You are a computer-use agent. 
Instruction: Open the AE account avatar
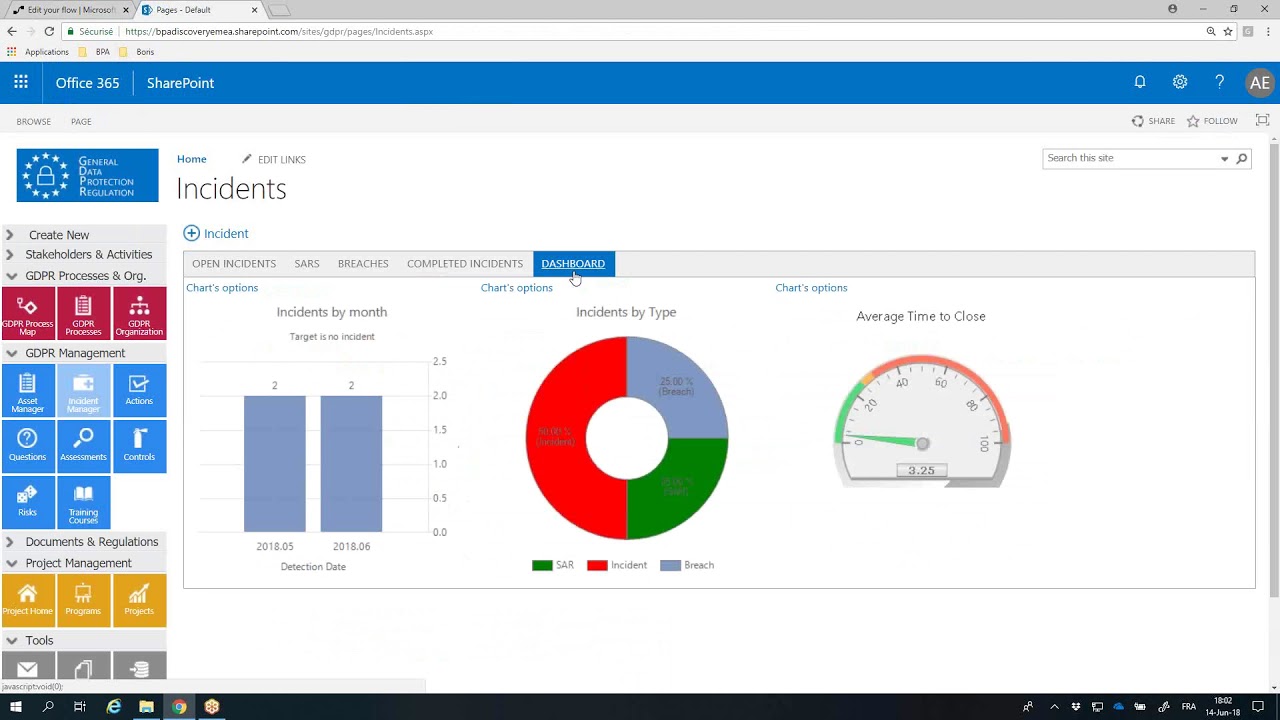tap(1259, 83)
